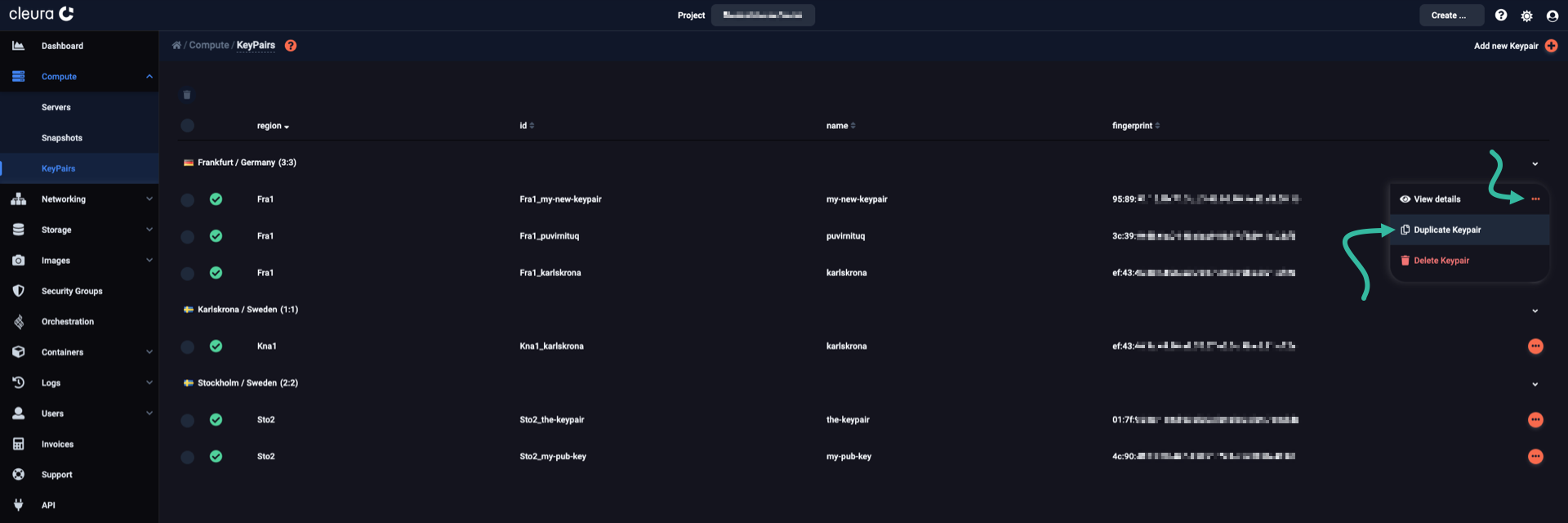Open KeyPairs under Compute
The width and height of the screenshot is (1568, 523).
58,168
